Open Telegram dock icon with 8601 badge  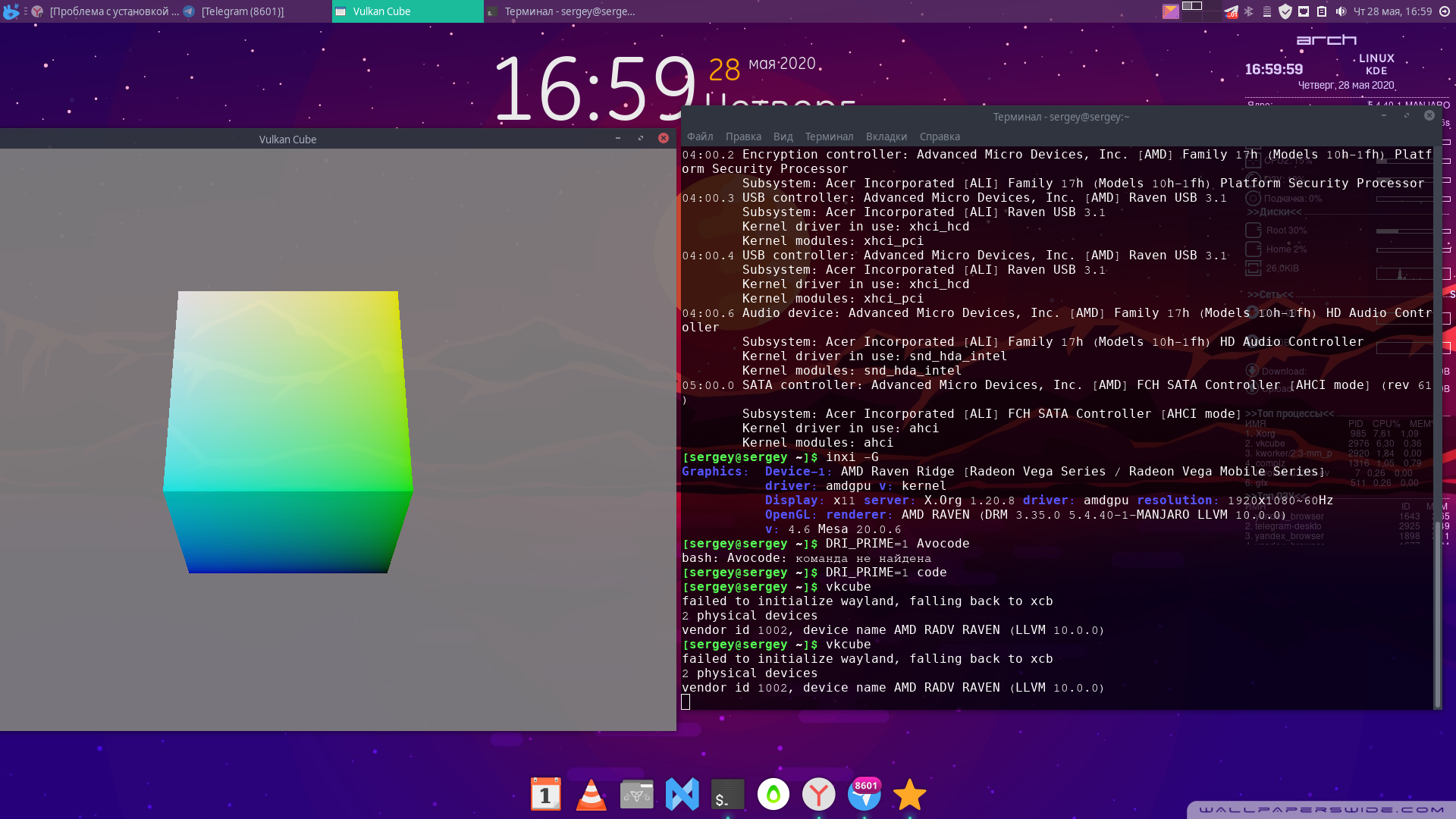(864, 795)
